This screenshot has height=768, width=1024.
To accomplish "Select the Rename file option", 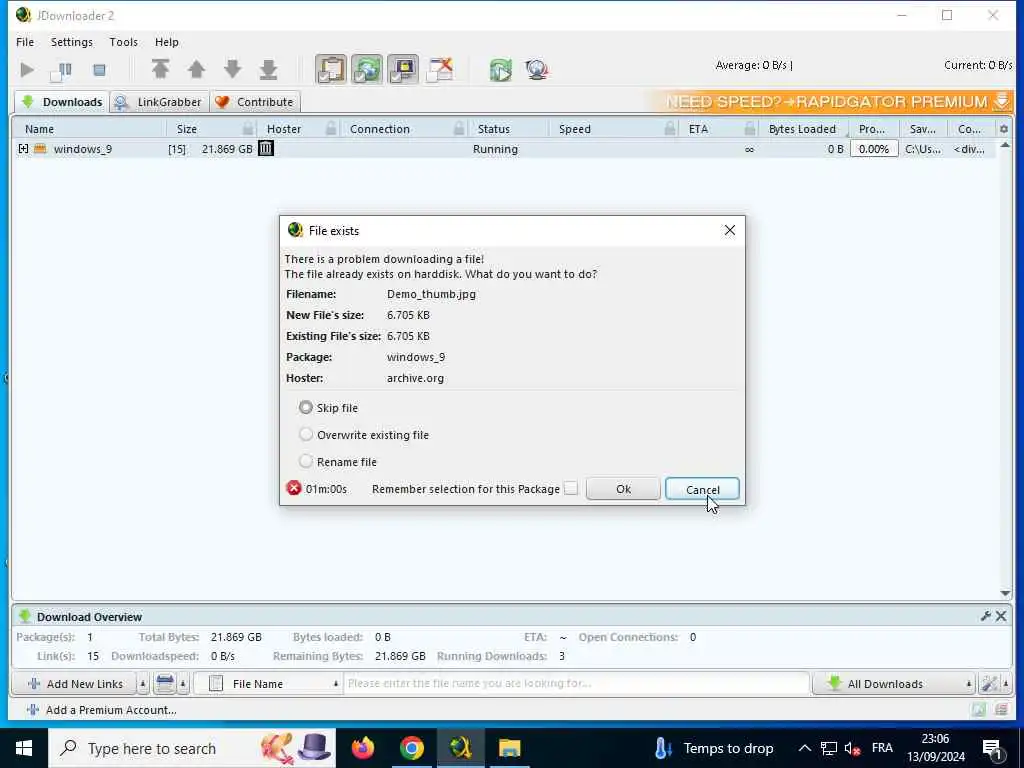I will tap(306, 462).
